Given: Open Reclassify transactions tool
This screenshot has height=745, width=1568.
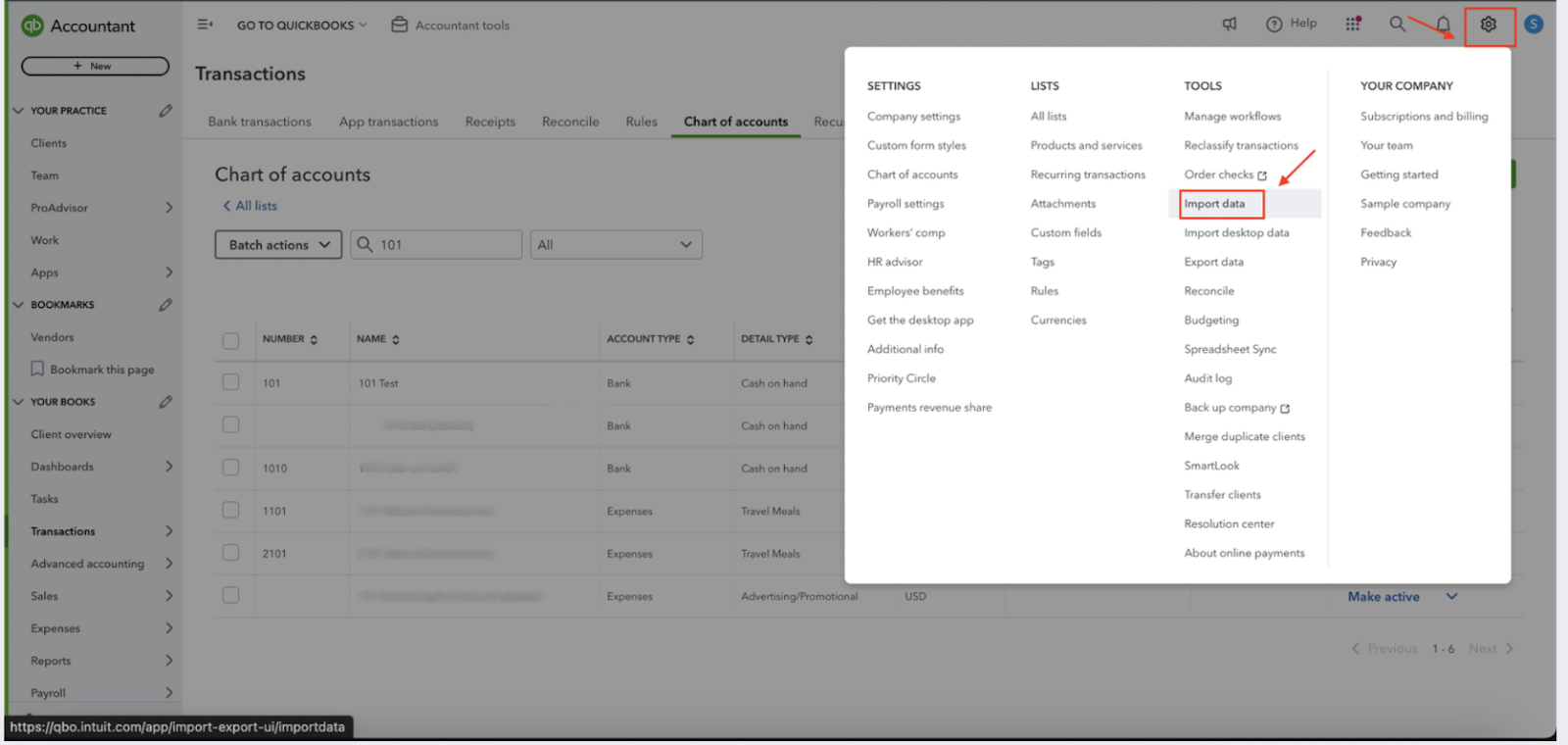Looking at the screenshot, I should [x=1241, y=145].
